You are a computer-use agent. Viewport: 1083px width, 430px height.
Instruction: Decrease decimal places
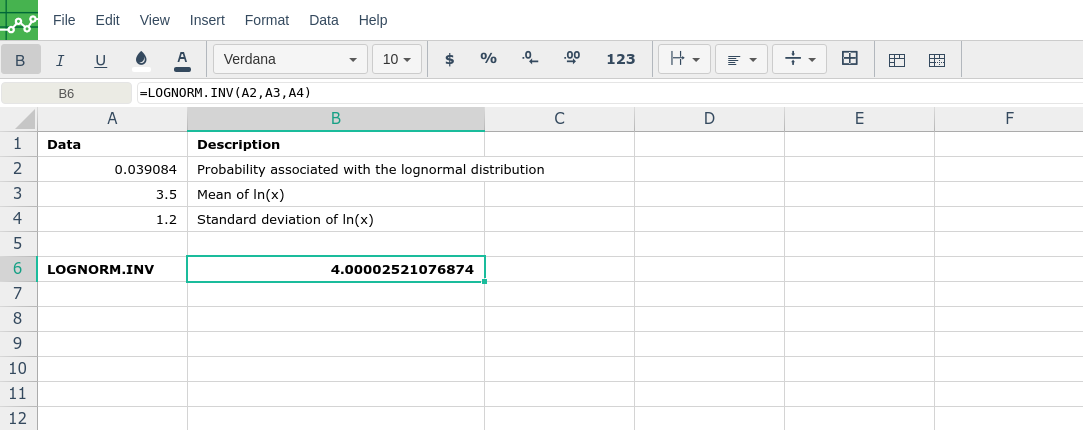531,59
